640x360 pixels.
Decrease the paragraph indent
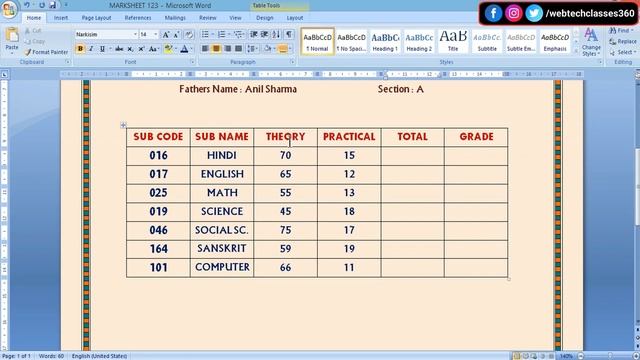coord(253,35)
